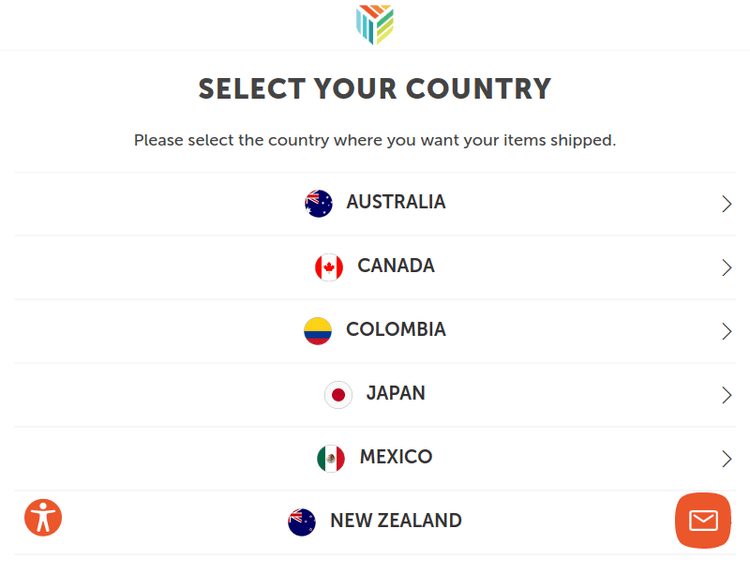Choose MEXICO country label

tap(396, 457)
